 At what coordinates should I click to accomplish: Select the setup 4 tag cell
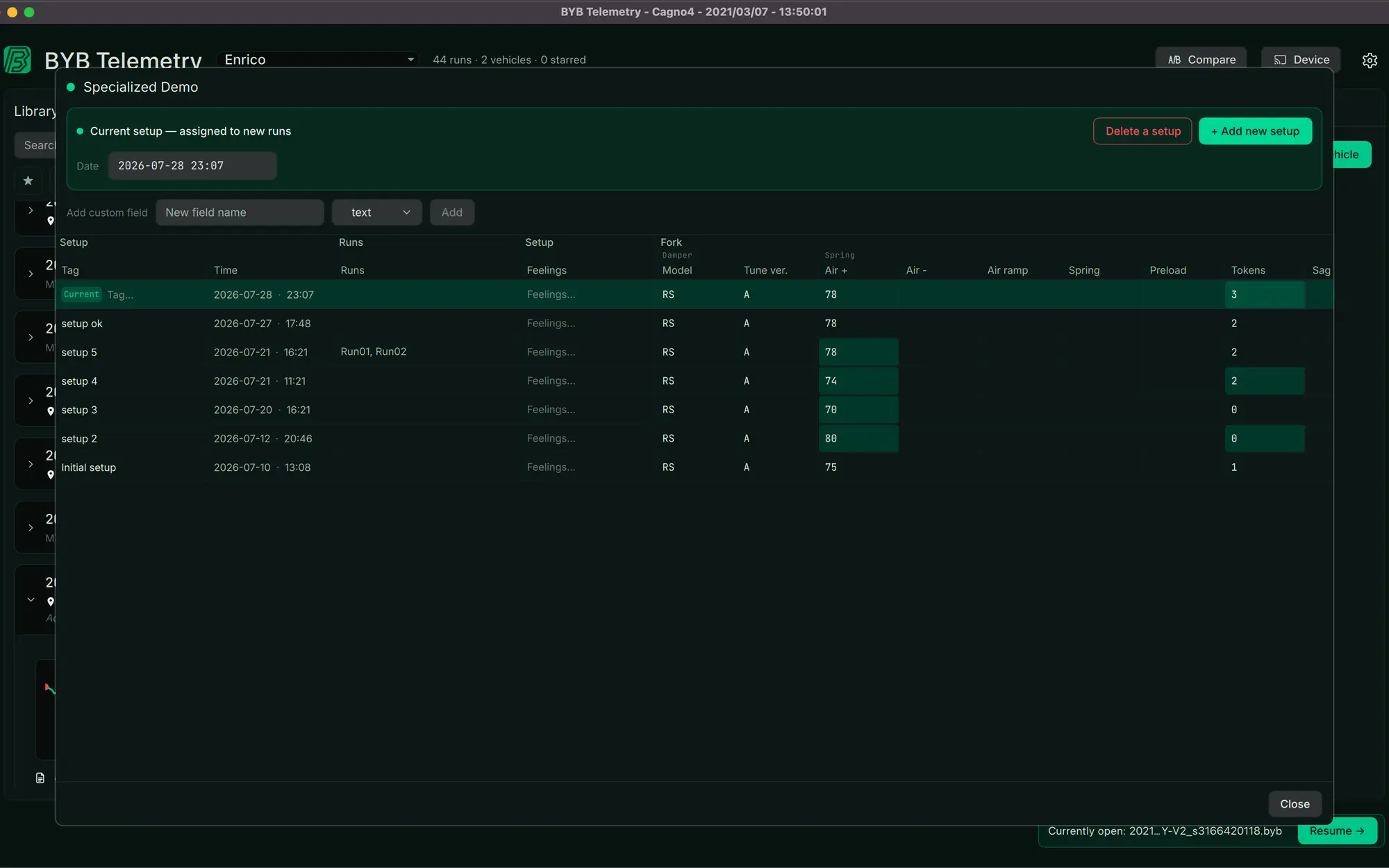(79, 381)
